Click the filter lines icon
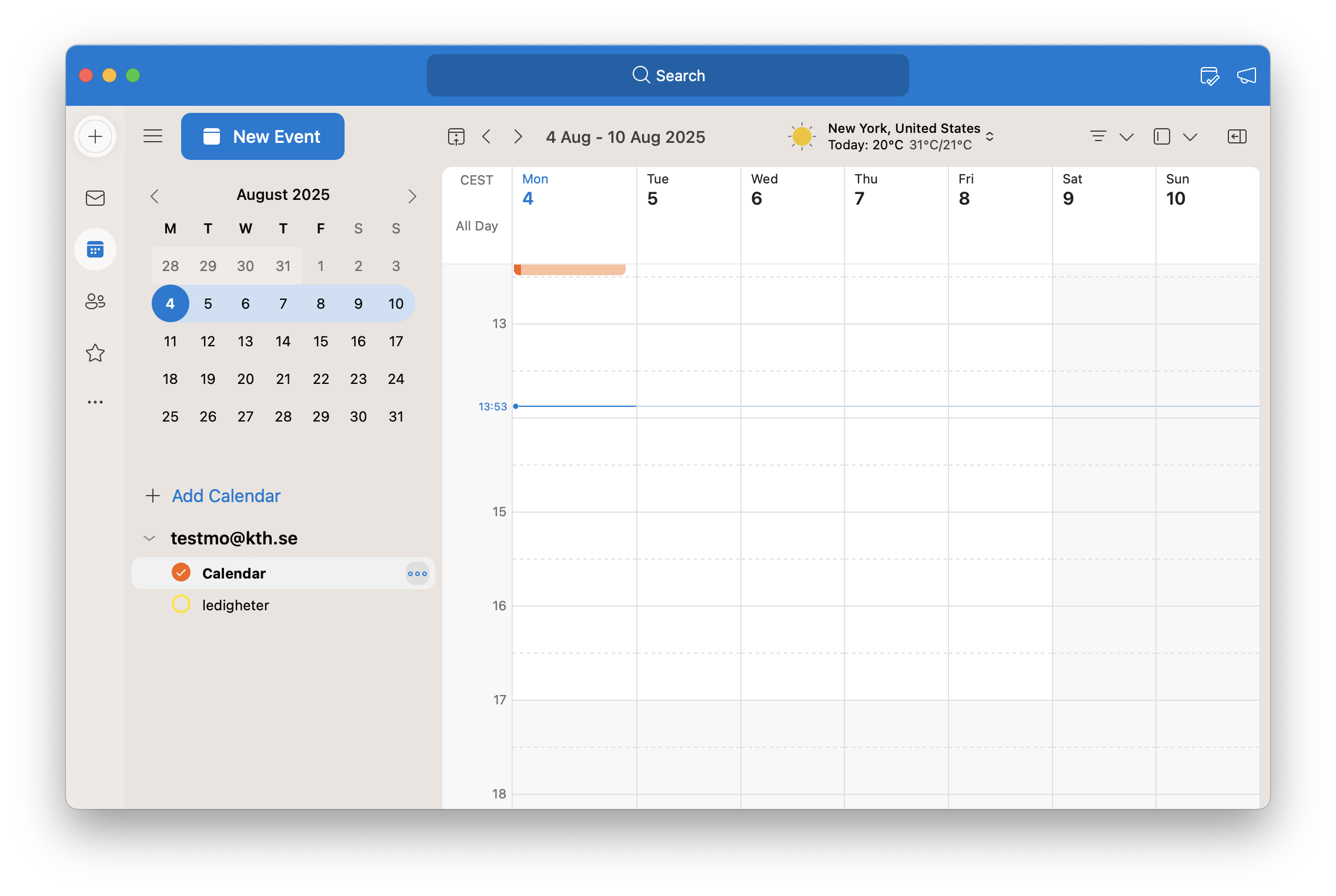This screenshot has height=896, width=1336. (1098, 136)
